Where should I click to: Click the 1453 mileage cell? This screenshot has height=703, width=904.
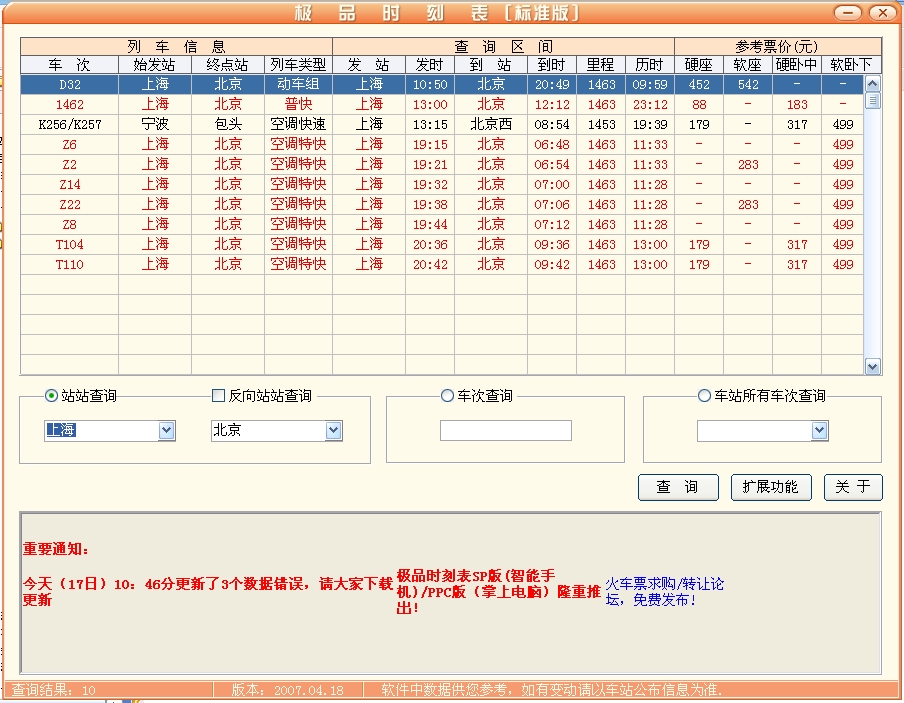(x=601, y=125)
